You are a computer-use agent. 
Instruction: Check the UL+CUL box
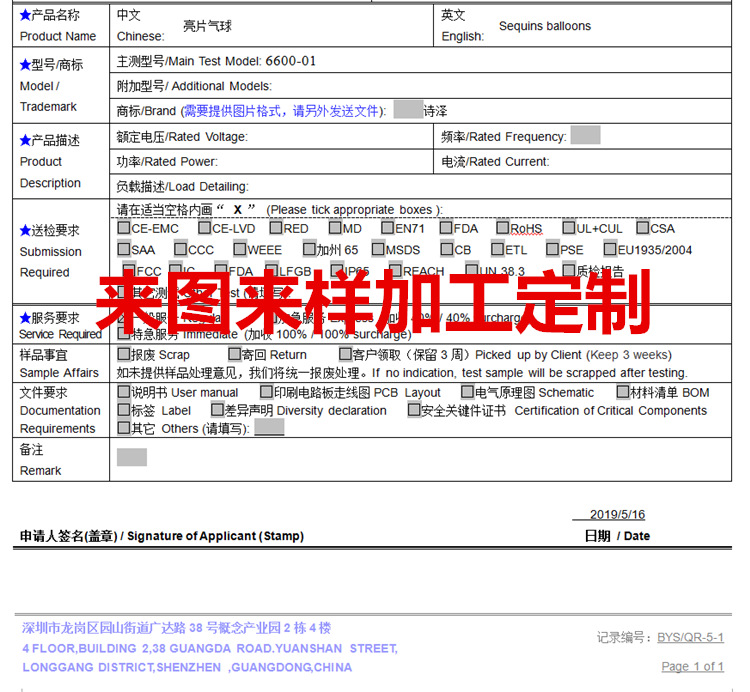569,227
